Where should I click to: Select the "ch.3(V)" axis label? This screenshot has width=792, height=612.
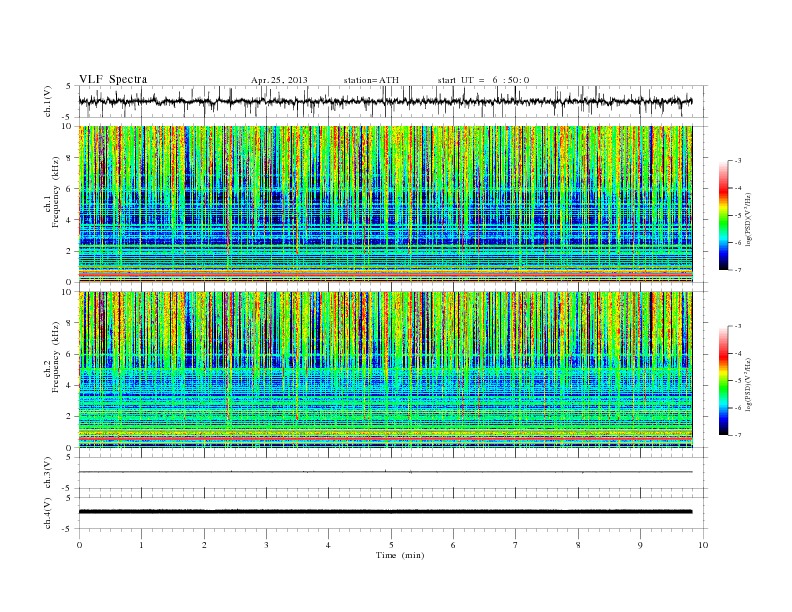pos(48,473)
